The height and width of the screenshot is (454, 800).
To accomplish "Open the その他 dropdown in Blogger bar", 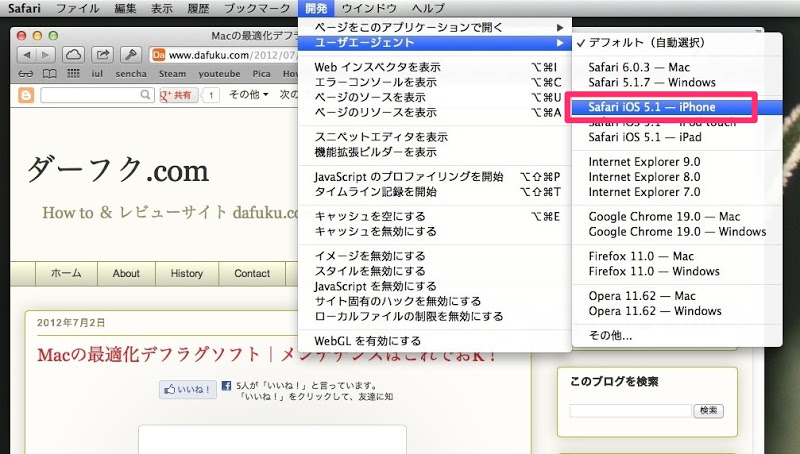I will (248, 95).
